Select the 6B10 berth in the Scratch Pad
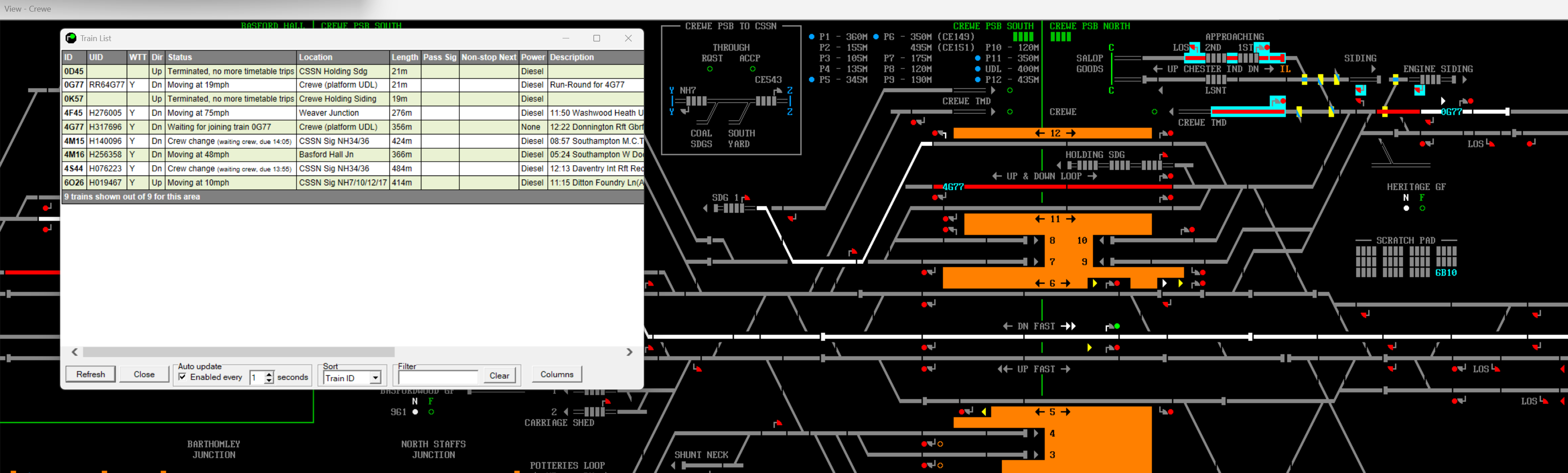Screen dimensions: 1568x473 [1446, 273]
